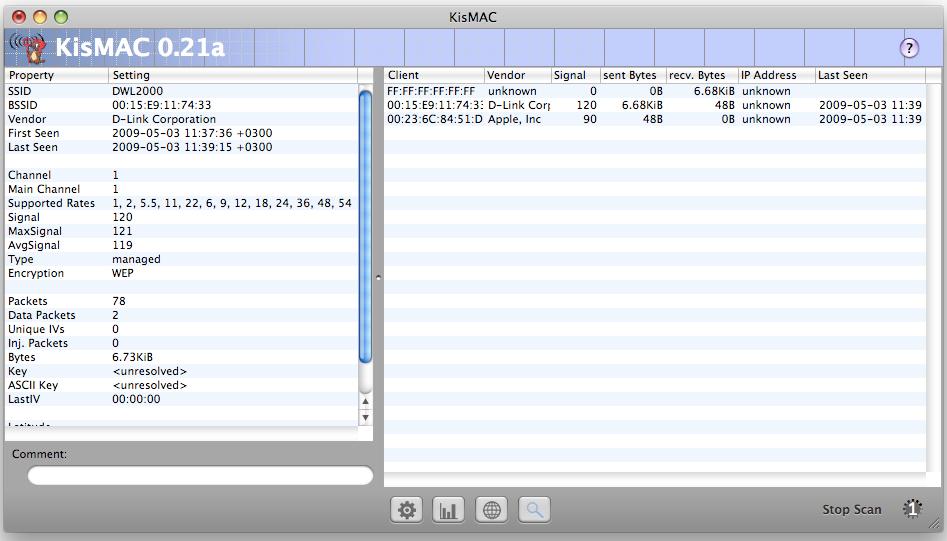This screenshot has height=541, width=947.
Task: Sort by the IP Address column header
Action: point(776,75)
